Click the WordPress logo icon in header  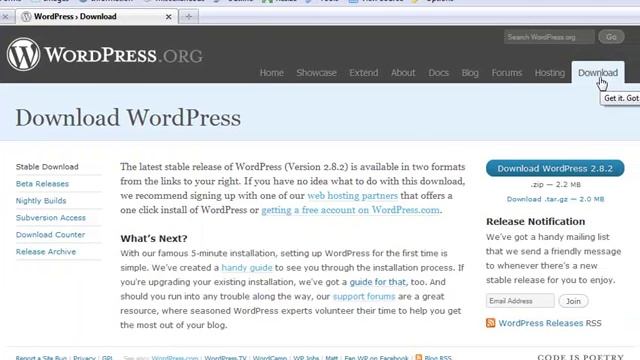pyautogui.click(x=23, y=54)
